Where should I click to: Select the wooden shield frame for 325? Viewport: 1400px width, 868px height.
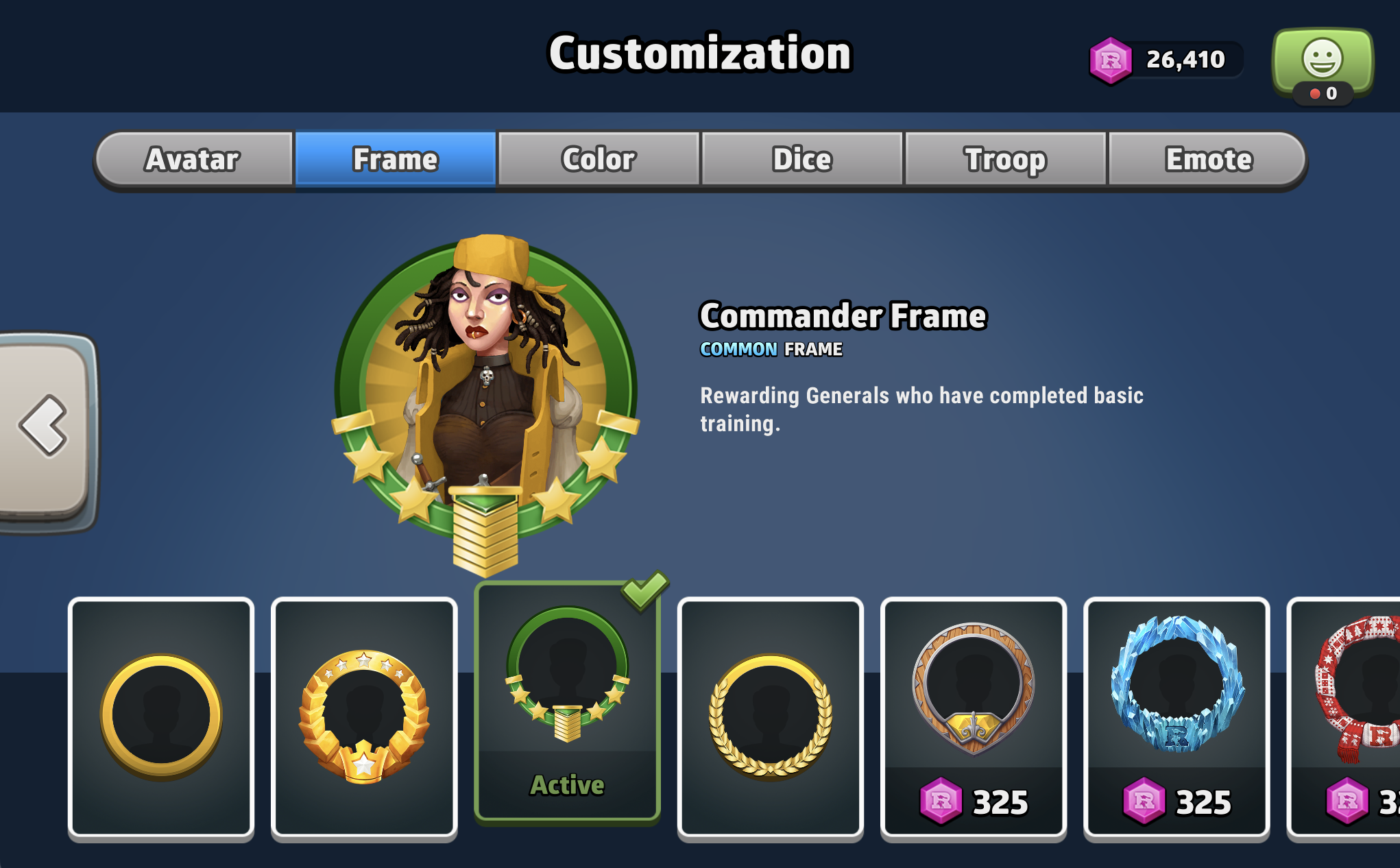point(973,716)
